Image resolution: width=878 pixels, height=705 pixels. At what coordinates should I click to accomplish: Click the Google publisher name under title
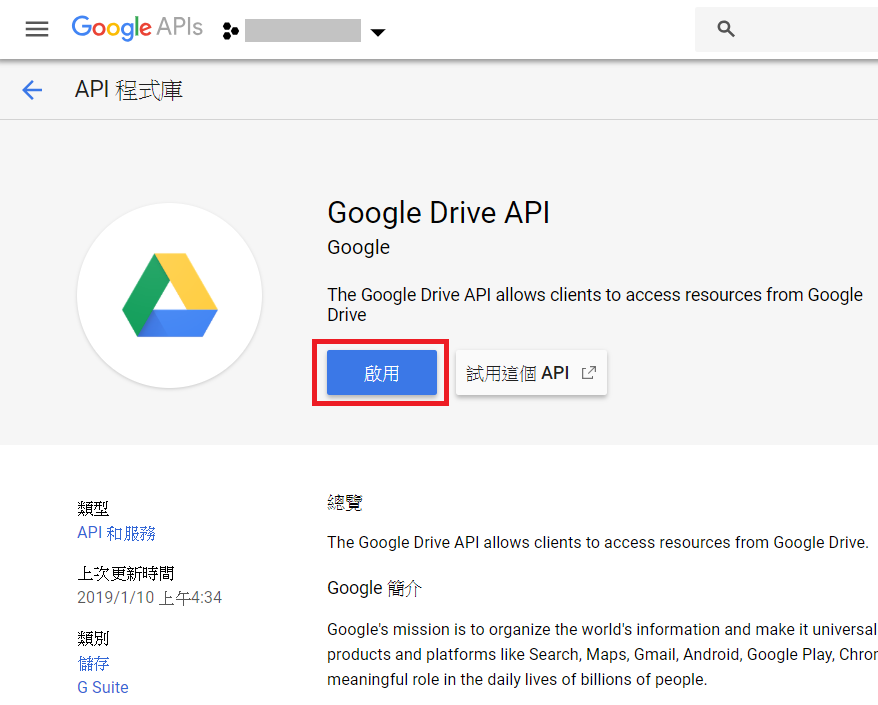pyautogui.click(x=358, y=248)
